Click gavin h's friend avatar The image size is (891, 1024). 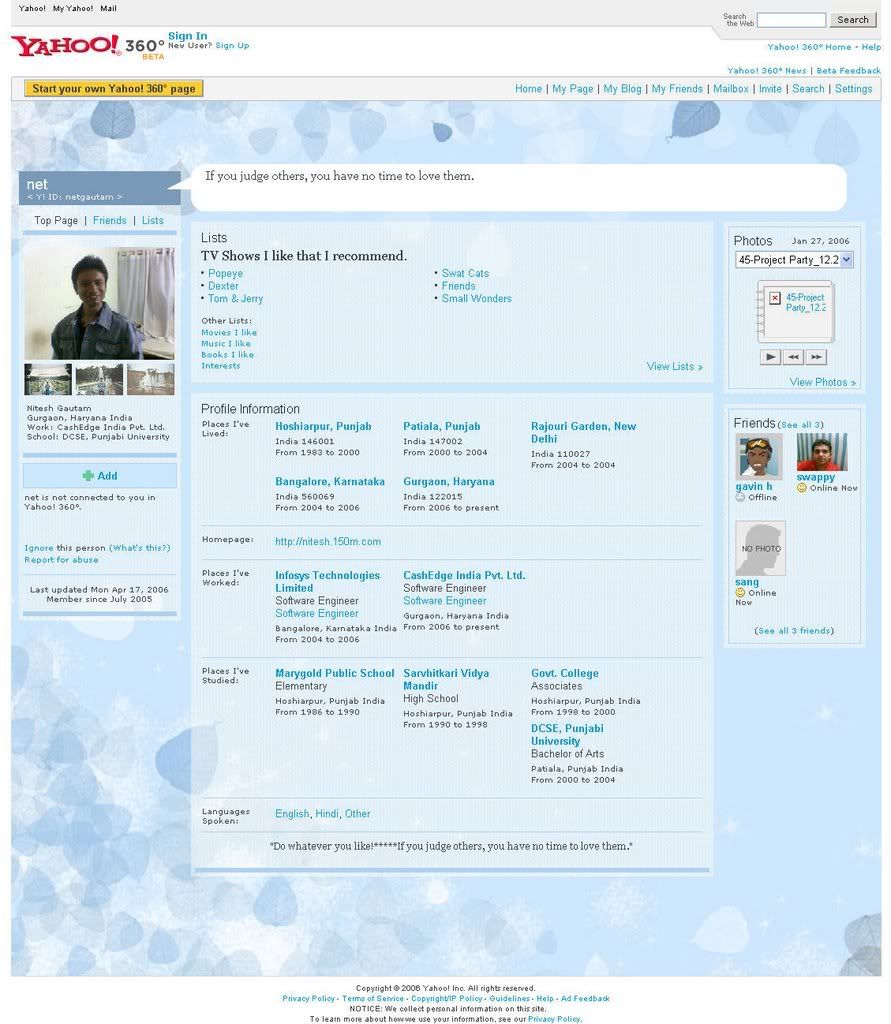pyautogui.click(x=758, y=456)
